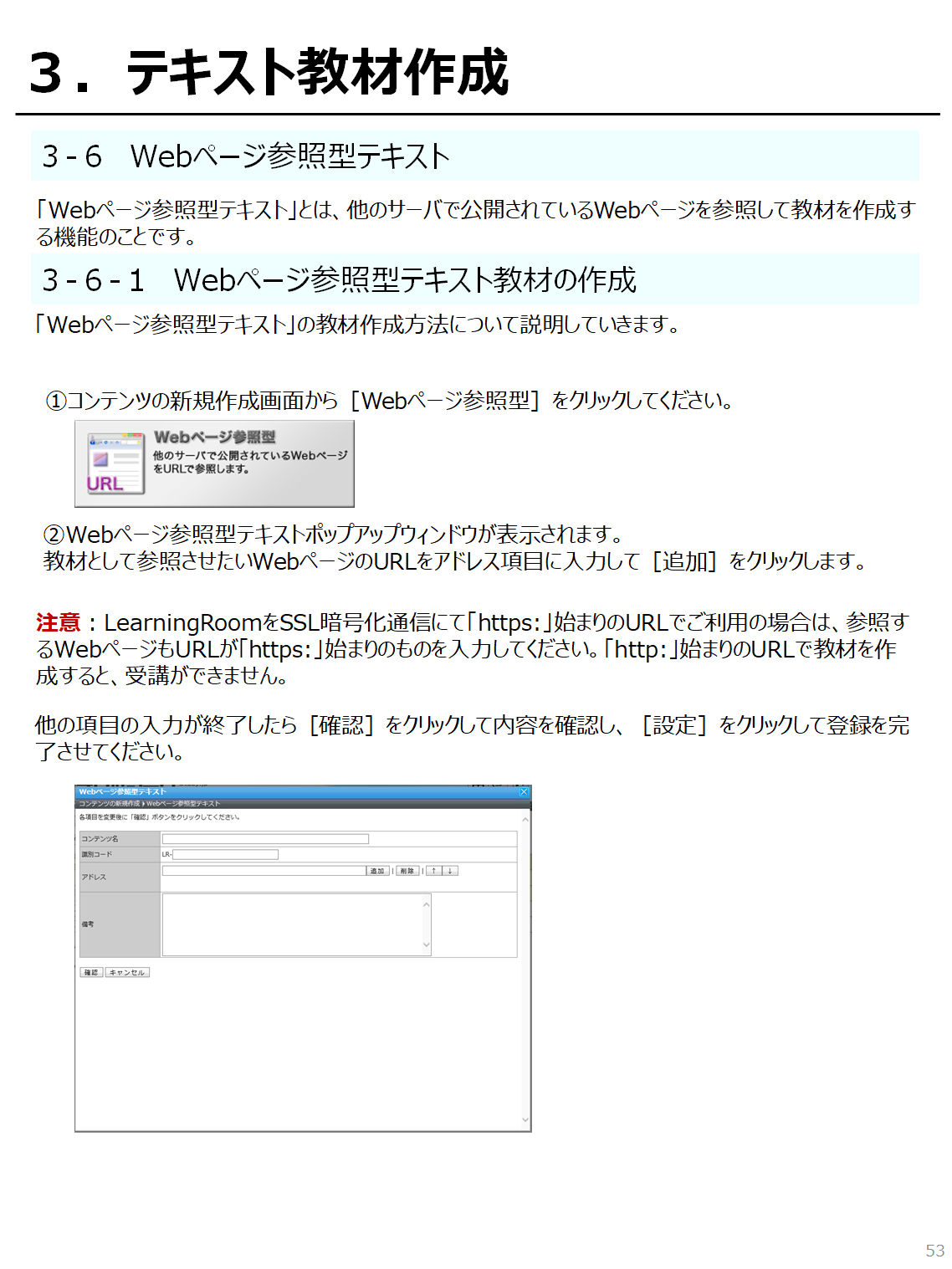This screenshot has height=1269, width=952.
Task: Click the 備考 textarea scroll up arrow
Action: (427, 904)
